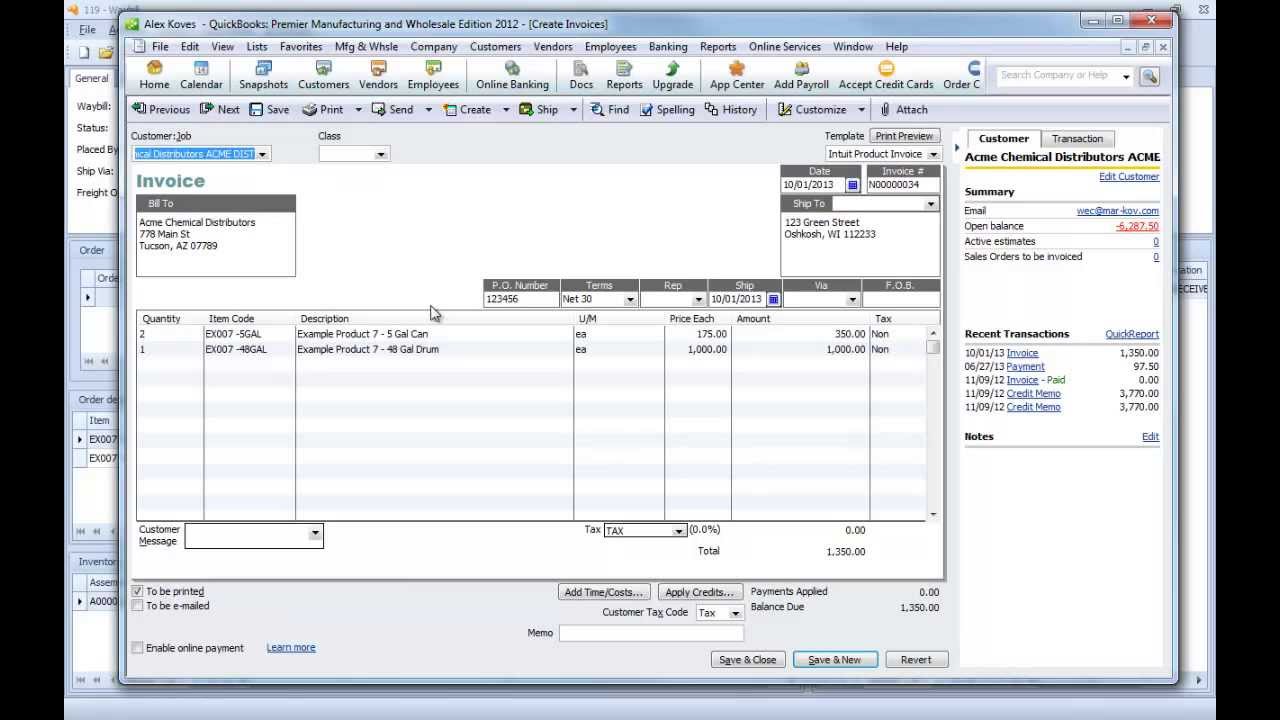Switch to the Transaction tab
This screenshot has height=720, width=1280.
(x=1077, y=139)
